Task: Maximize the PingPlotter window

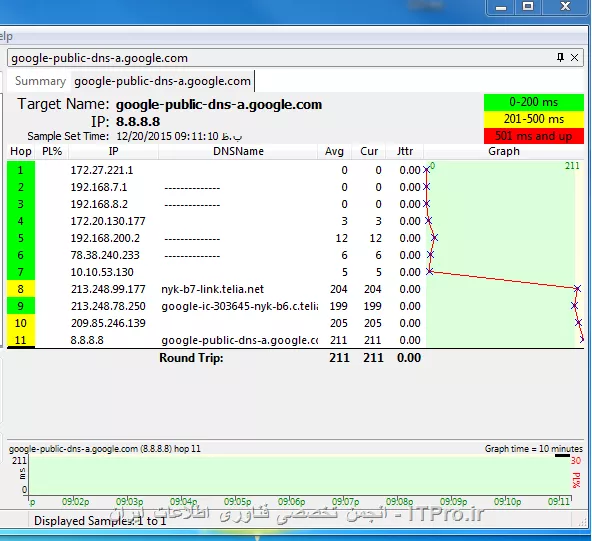Action: [528, 7]
